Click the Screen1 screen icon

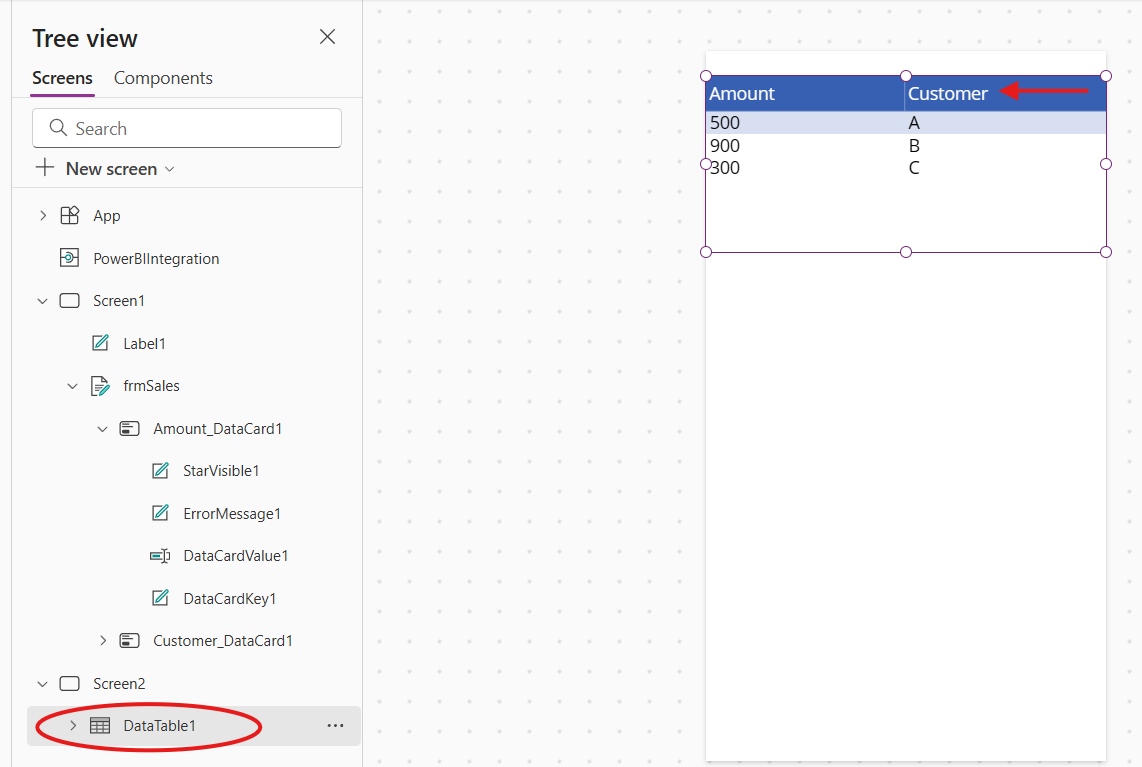pyautogui.click(x=69, y=301)
